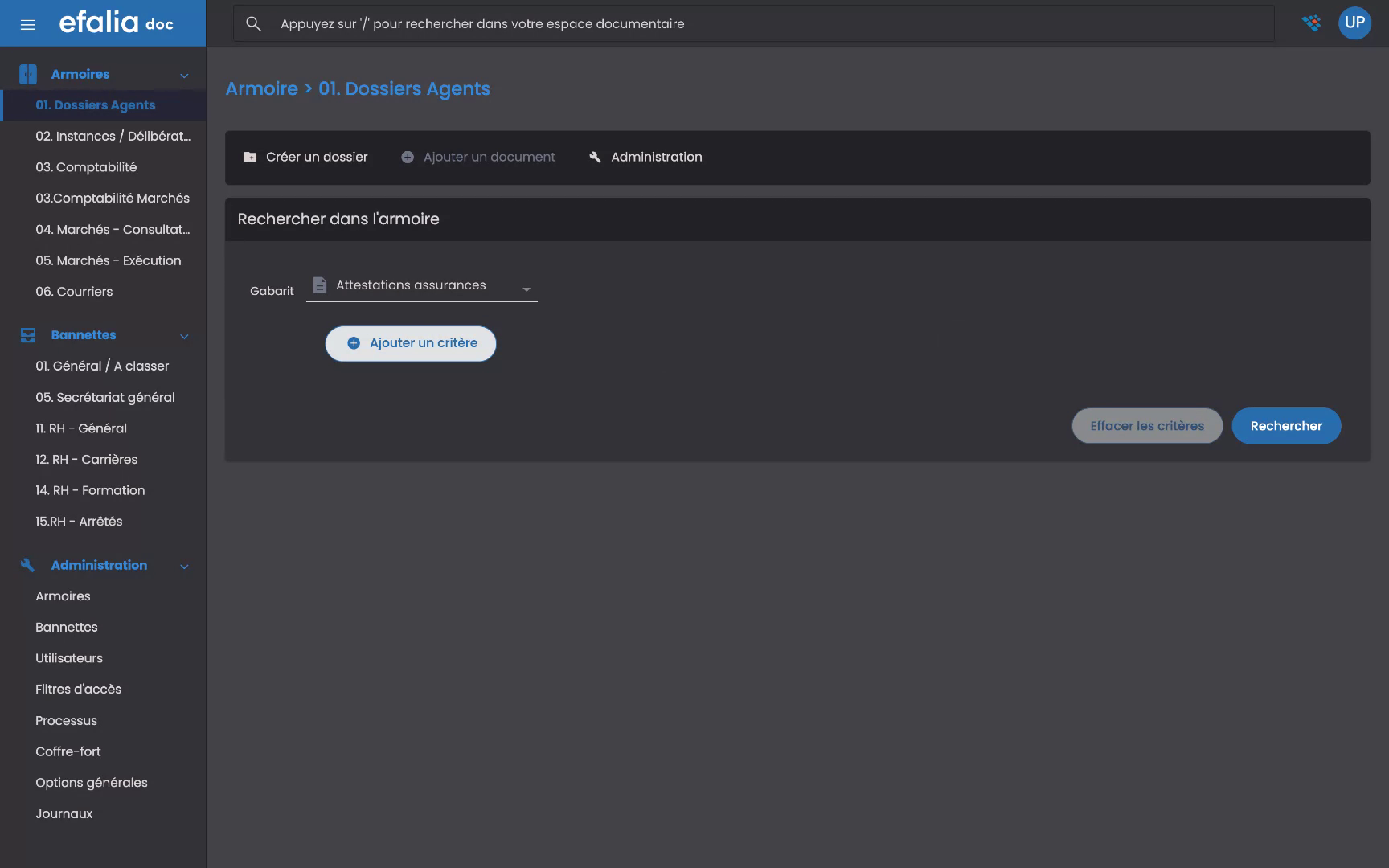
Task: Open the Administration toolbar item
Action: (x=645, y=157)
